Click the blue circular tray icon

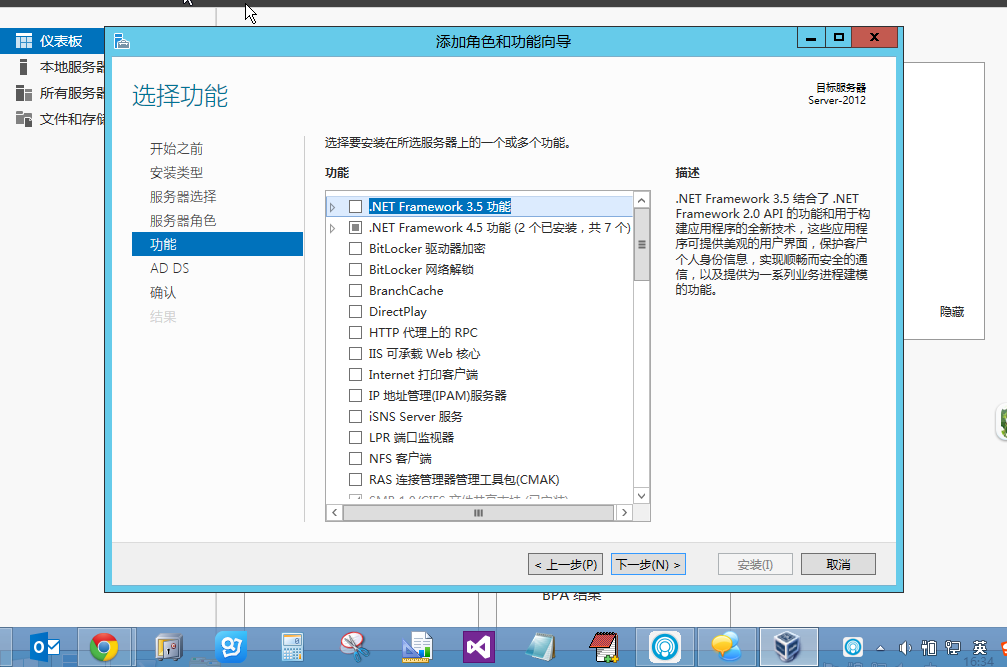pyautogui.click(x=853, y=647)
